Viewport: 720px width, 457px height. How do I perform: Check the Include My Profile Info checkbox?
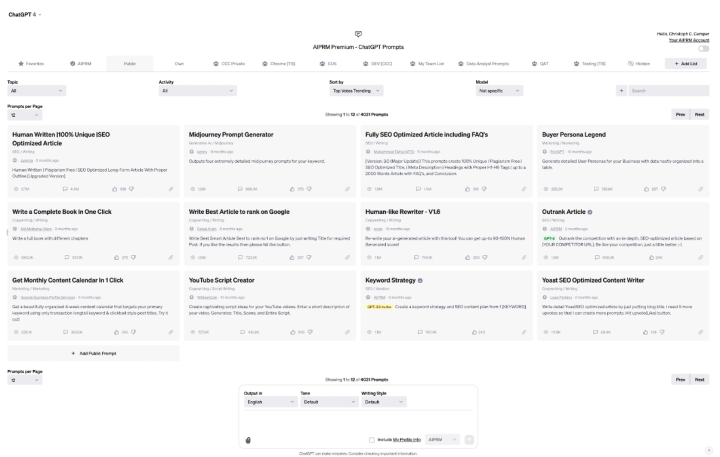pyautogui.click(x=372, y=439)
